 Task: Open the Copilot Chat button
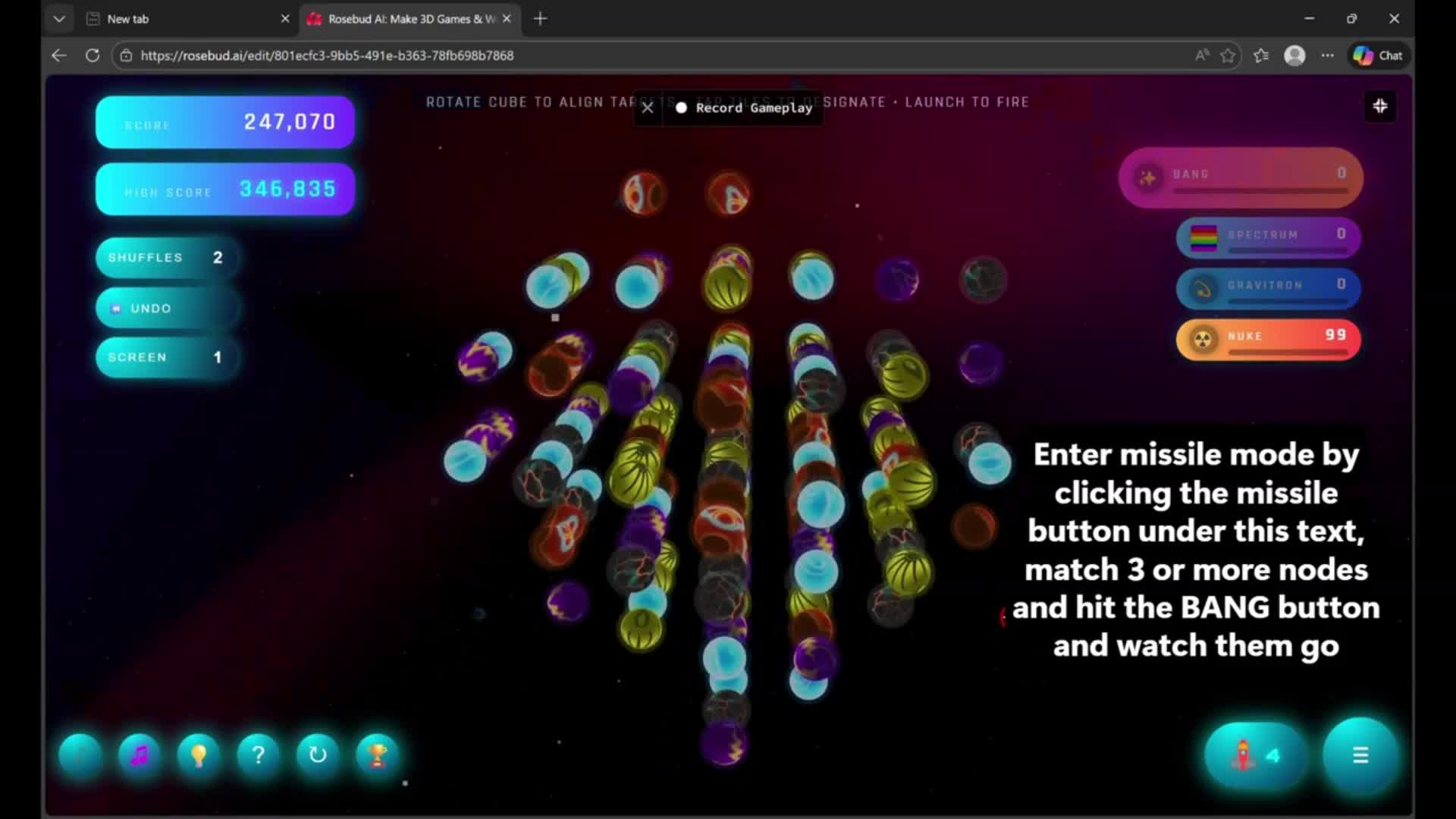(1378, 55)
